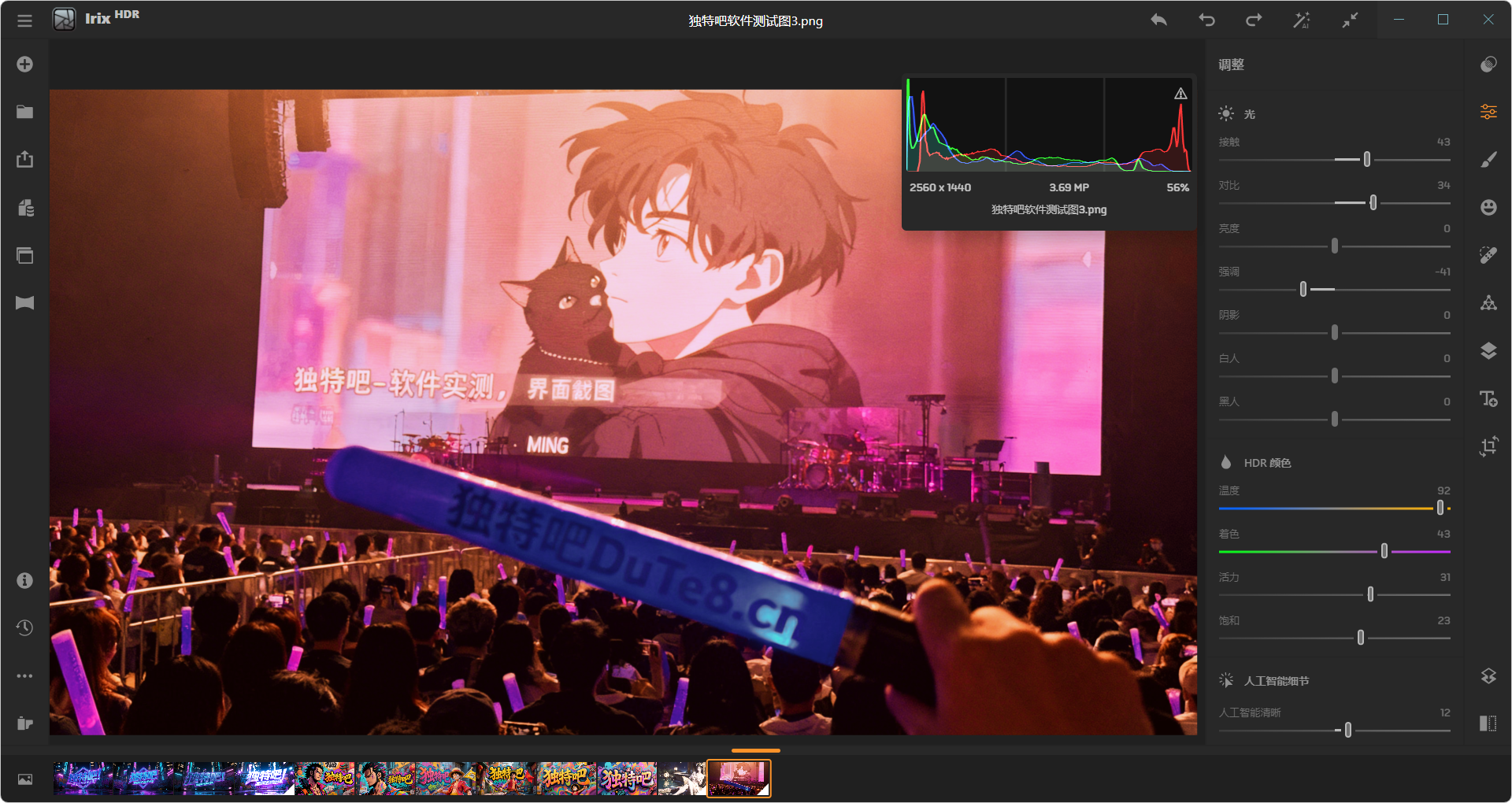Open the batch processing icon in left sidebar
The width and height of the screenshot is (1512, 803).
tap(24, 208)
